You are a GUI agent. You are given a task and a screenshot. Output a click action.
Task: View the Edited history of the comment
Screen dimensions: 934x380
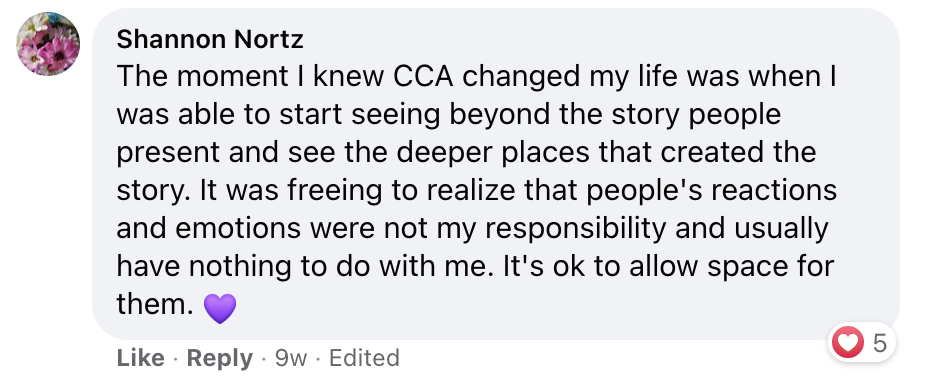[x=364, y=358]
